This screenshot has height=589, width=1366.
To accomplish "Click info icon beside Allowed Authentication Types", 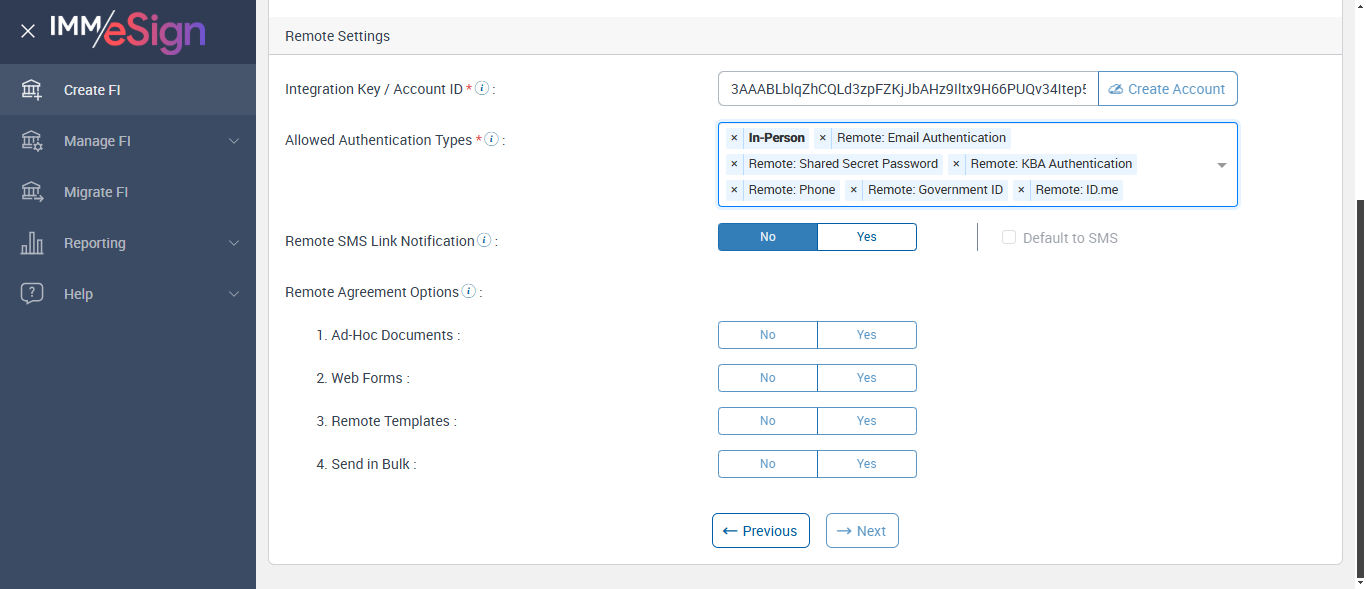I will (x=491, y=140).
